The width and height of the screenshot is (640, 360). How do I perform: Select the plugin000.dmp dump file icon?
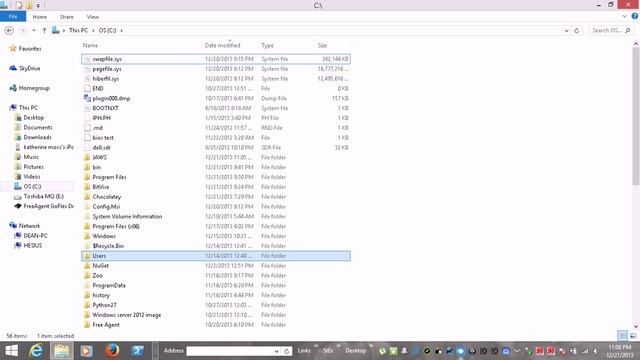[87, 98]
